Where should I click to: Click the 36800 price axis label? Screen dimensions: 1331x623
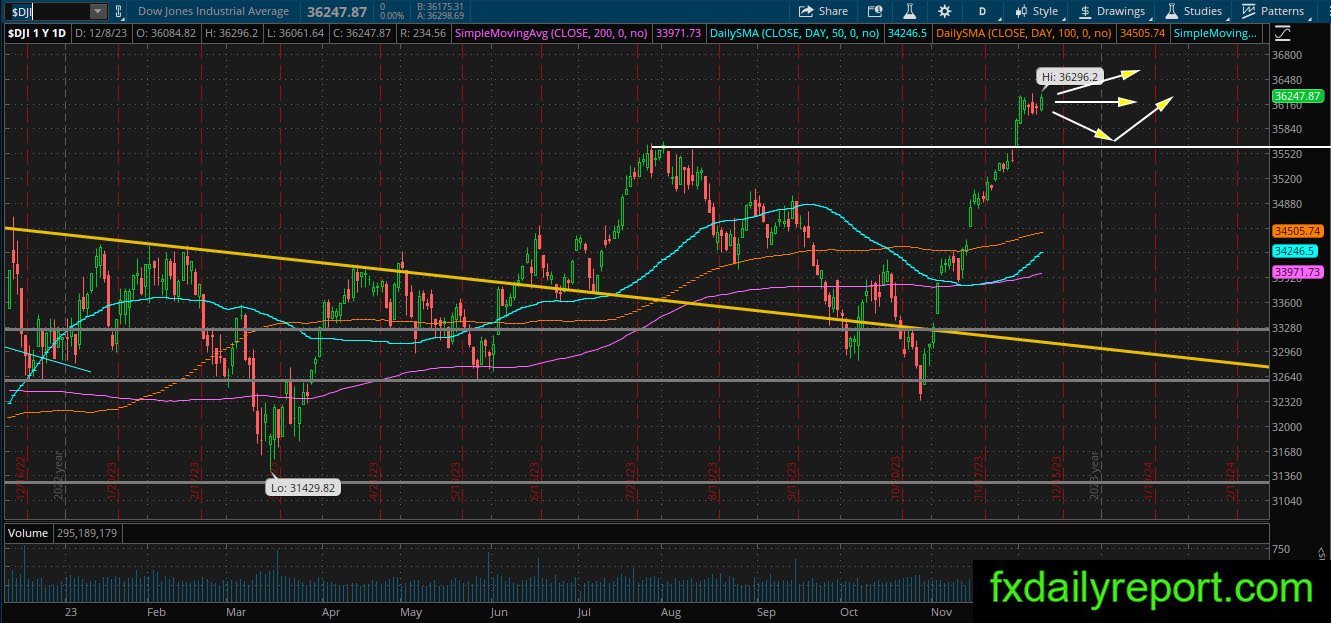point(1287,55)
